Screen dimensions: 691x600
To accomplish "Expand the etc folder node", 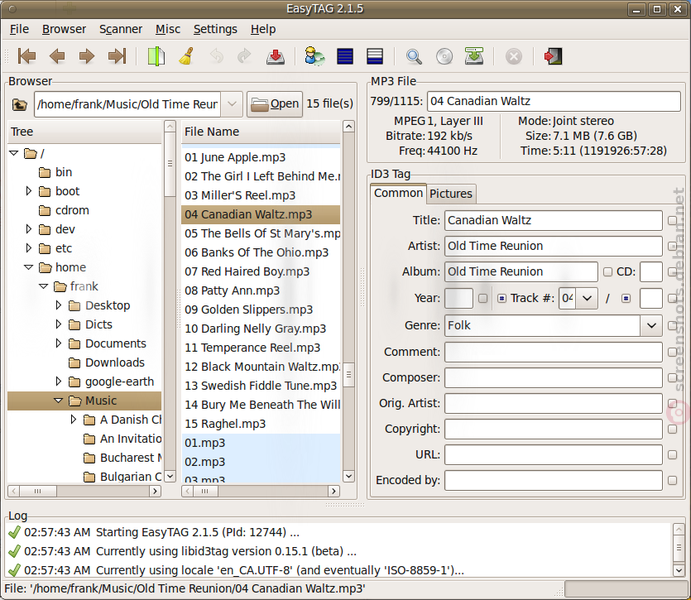I will click(x=29, y=248).
